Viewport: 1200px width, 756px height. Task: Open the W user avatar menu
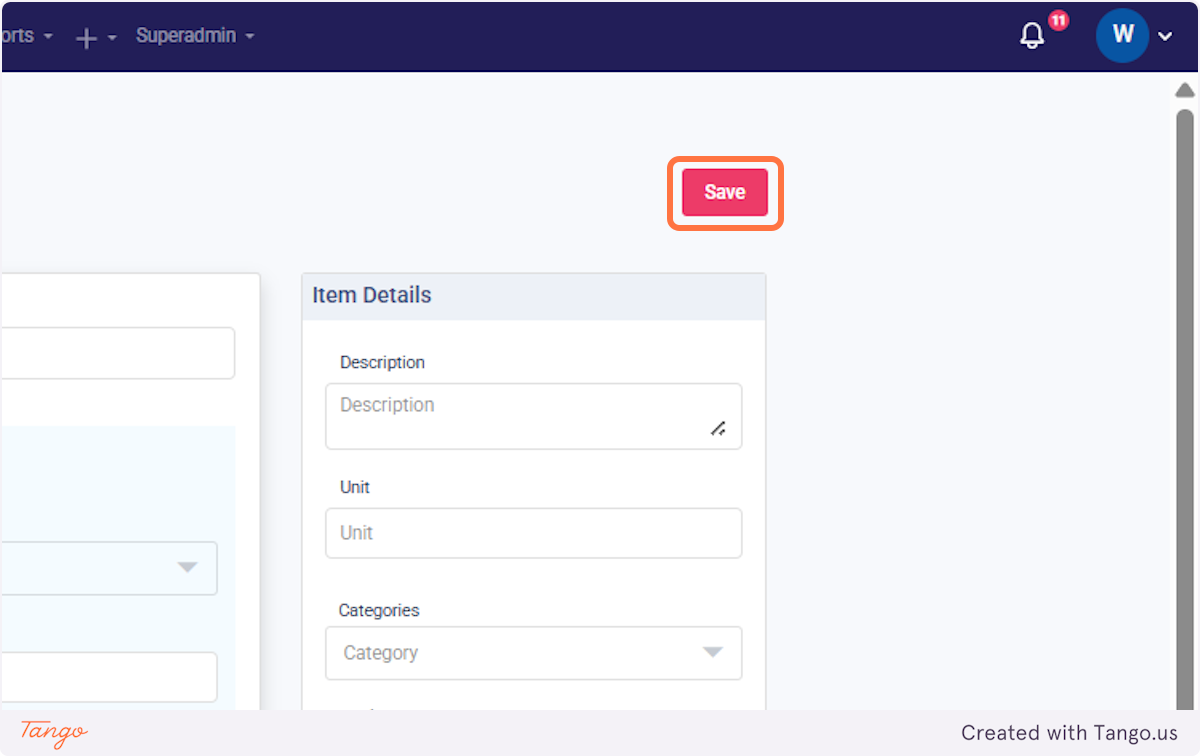1122,36
